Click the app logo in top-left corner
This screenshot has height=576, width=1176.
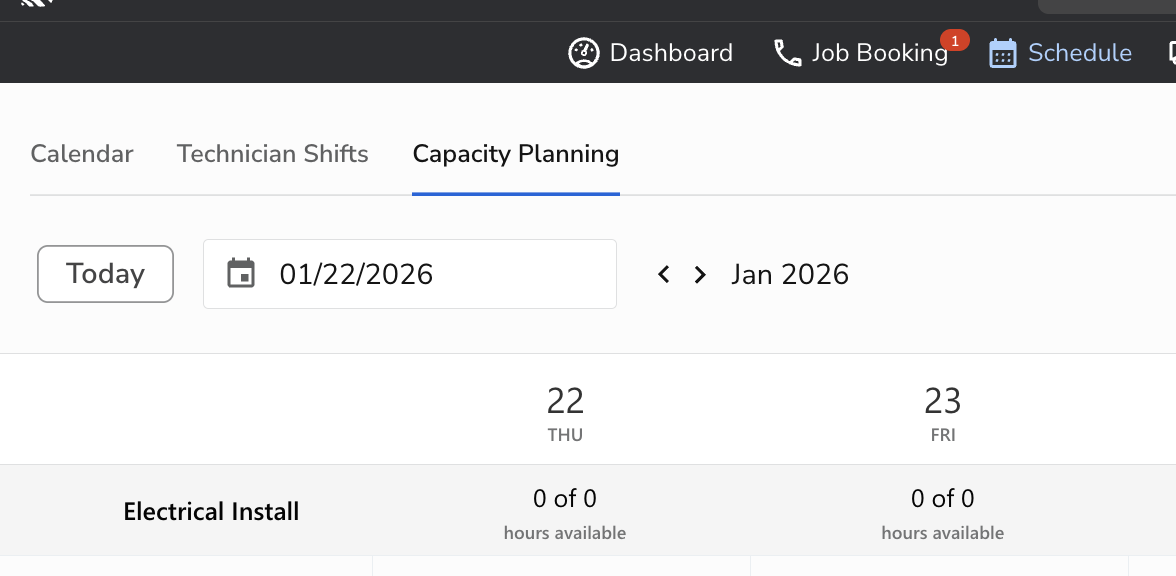37,3
